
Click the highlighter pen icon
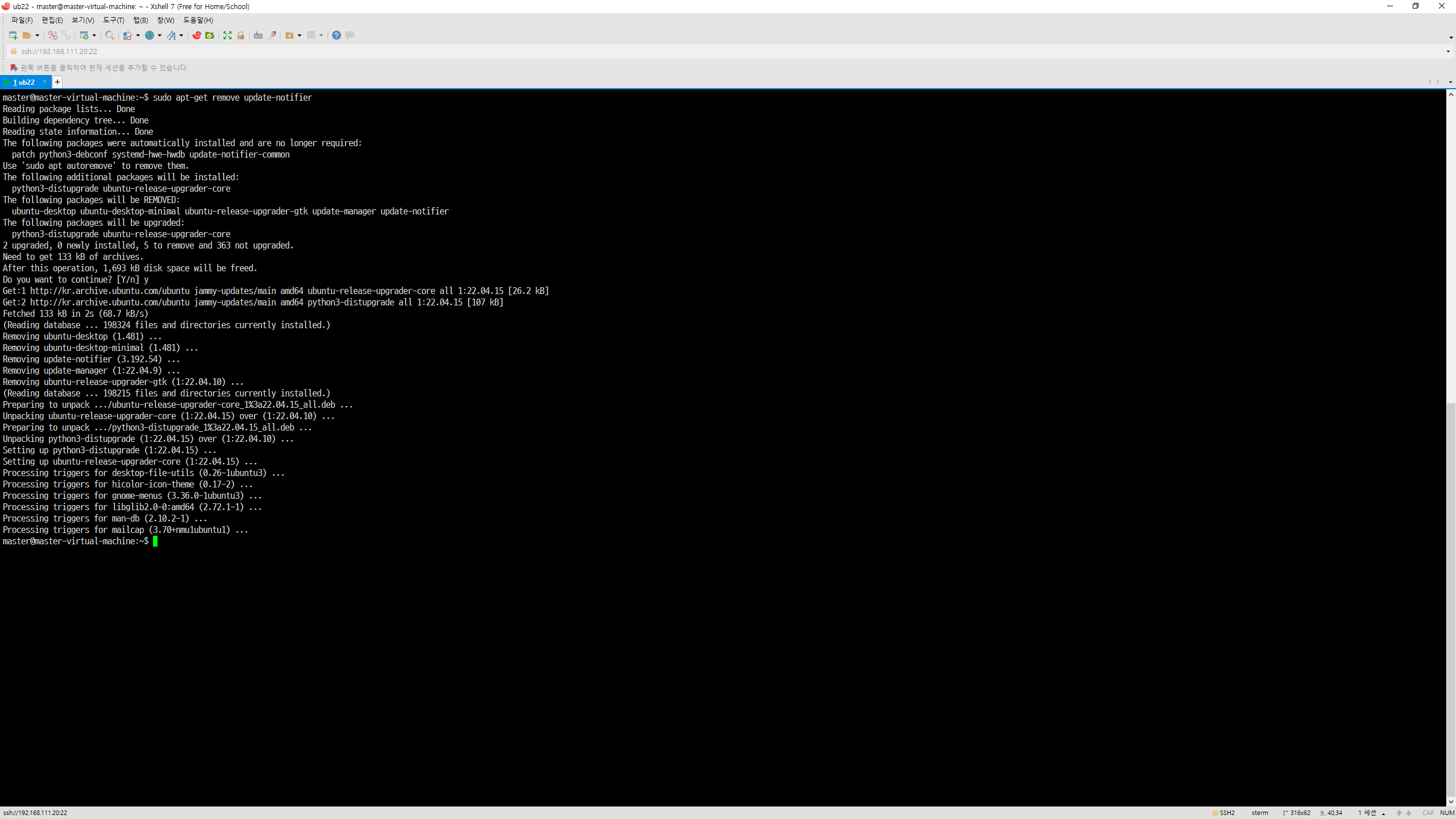(272, 35)
